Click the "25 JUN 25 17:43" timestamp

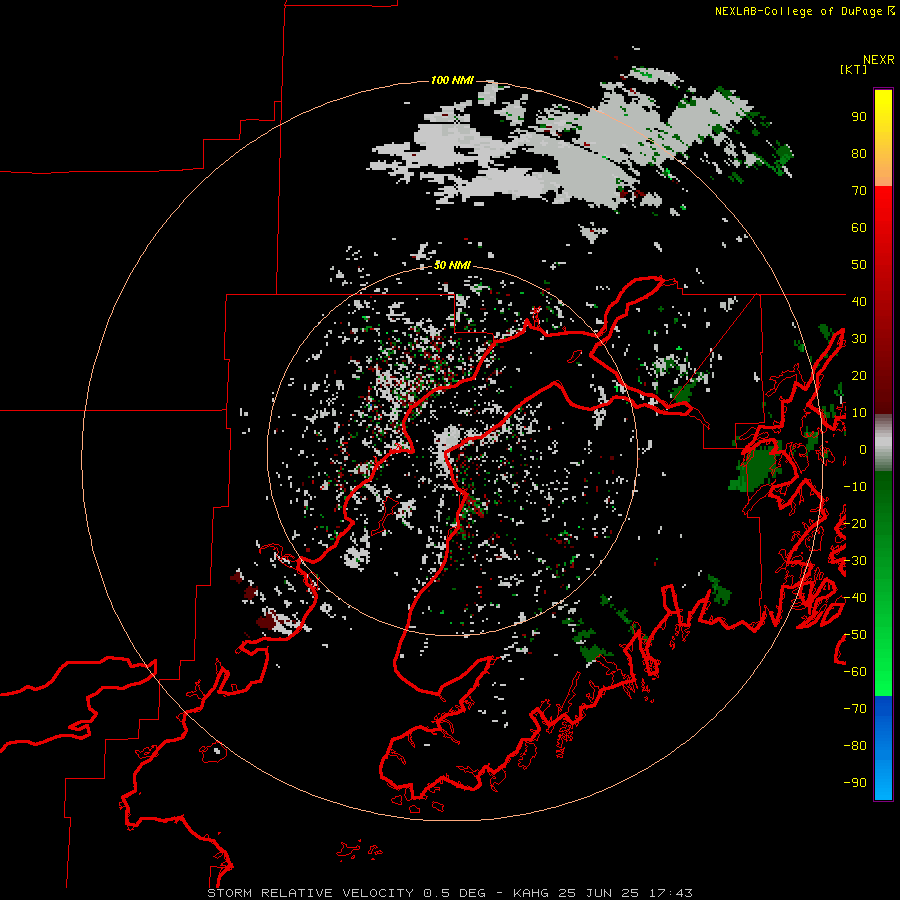pyautogui.click(x=626, y=893)
